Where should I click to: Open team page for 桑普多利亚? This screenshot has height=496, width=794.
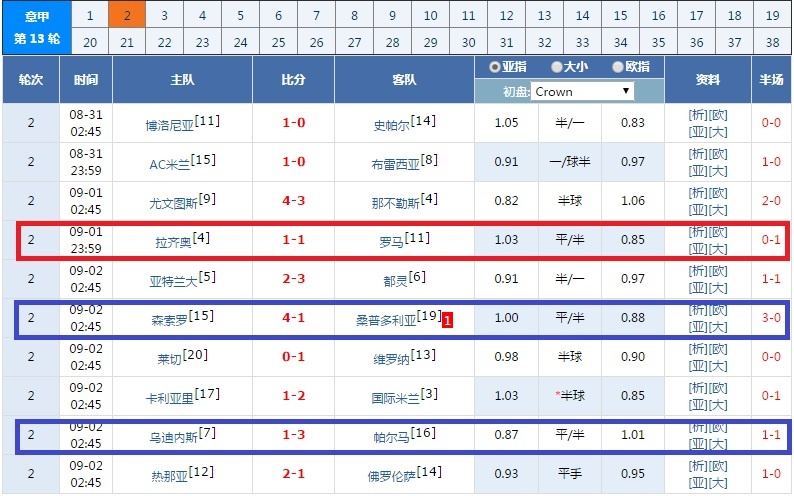pyautogui.click(x=386, y=320)
